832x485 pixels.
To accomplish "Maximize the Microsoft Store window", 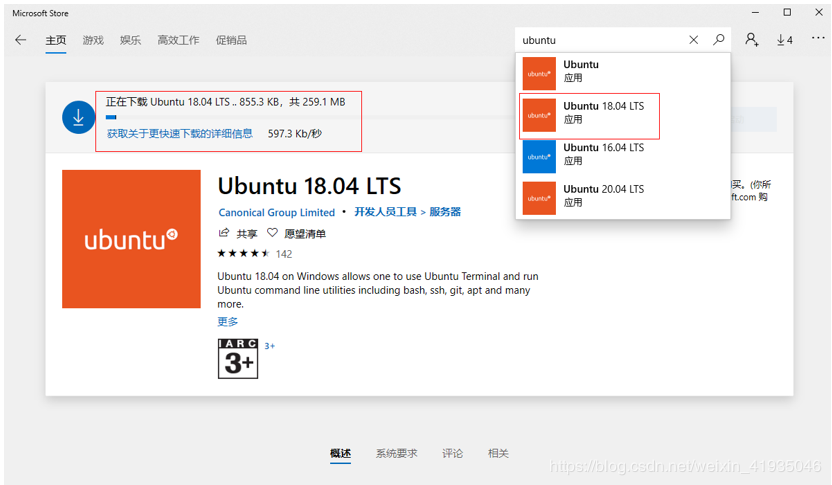I will (787, 12).
